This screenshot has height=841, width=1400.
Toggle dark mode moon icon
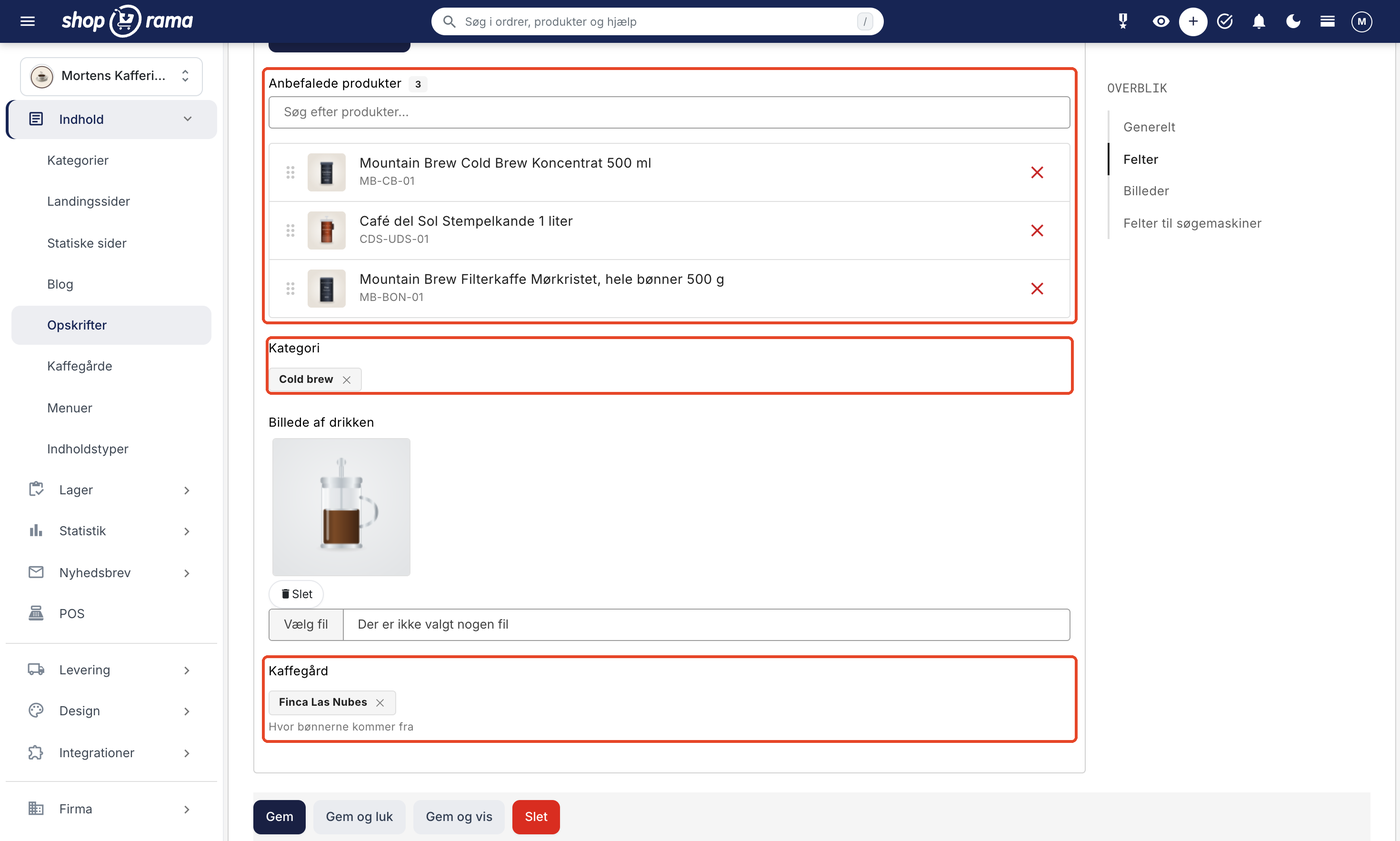pos(1293,21)
